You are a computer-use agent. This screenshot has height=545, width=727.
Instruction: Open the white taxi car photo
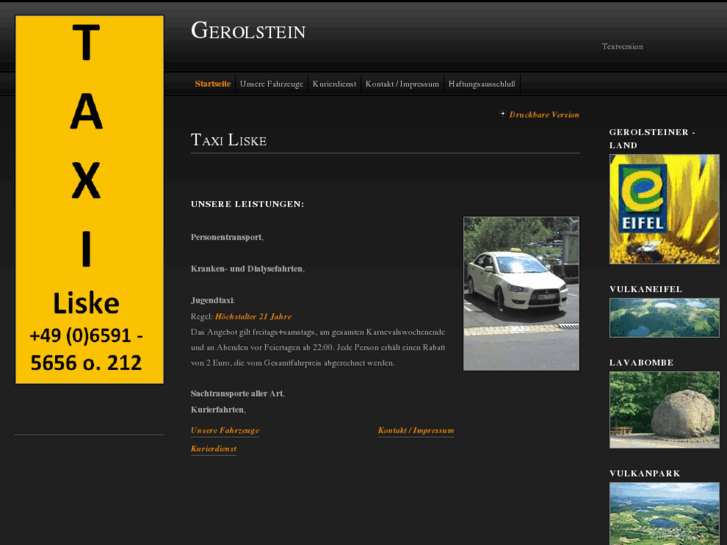click(x=521, y=294)
